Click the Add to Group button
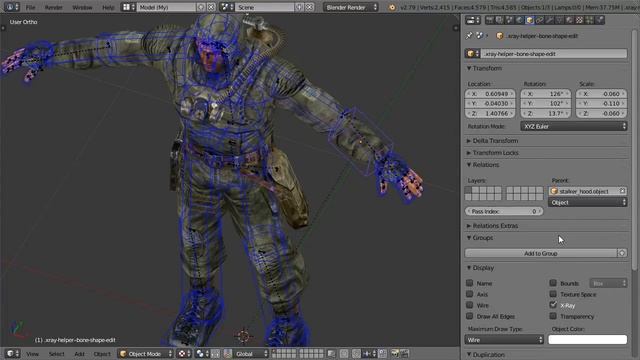Screen dimensions: 640x360 [541, 253]
